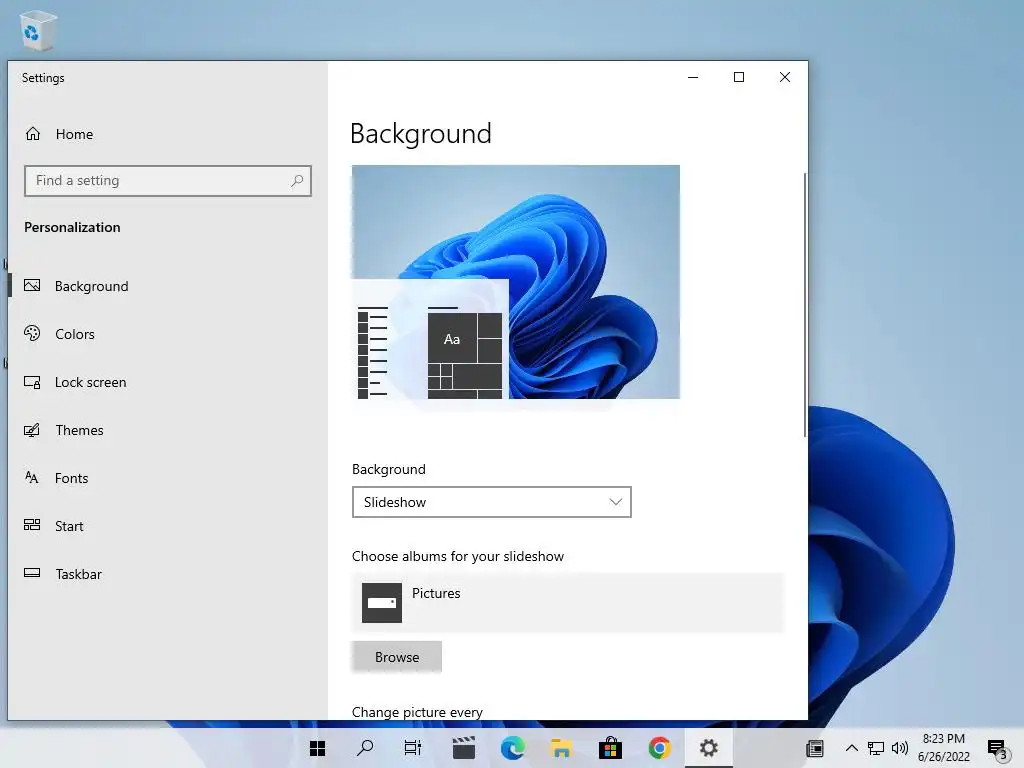
Task: Click the volume speaker tray icon
Action: (x=899, y=748)
